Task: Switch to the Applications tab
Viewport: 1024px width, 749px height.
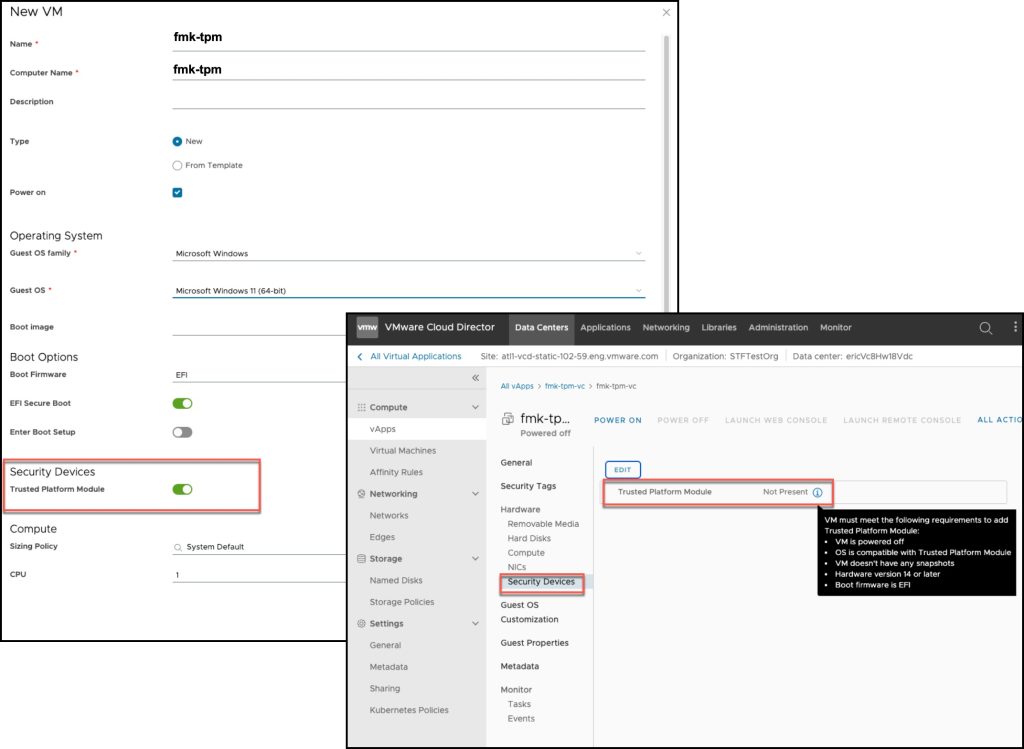Action: pyautogui.click(x=606, y=328)
